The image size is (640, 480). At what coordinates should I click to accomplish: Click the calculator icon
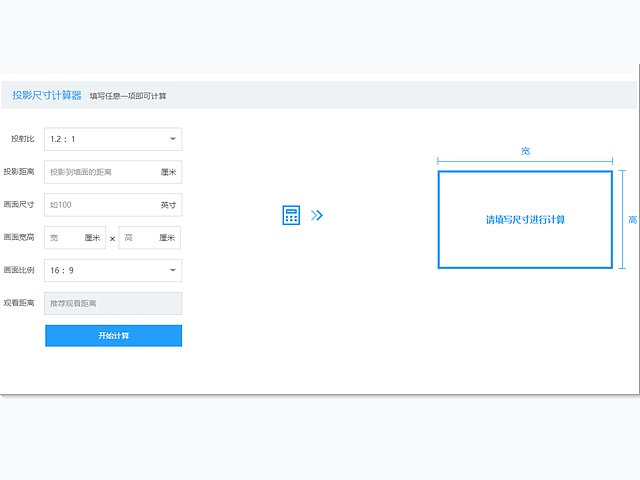coord(291,215)
